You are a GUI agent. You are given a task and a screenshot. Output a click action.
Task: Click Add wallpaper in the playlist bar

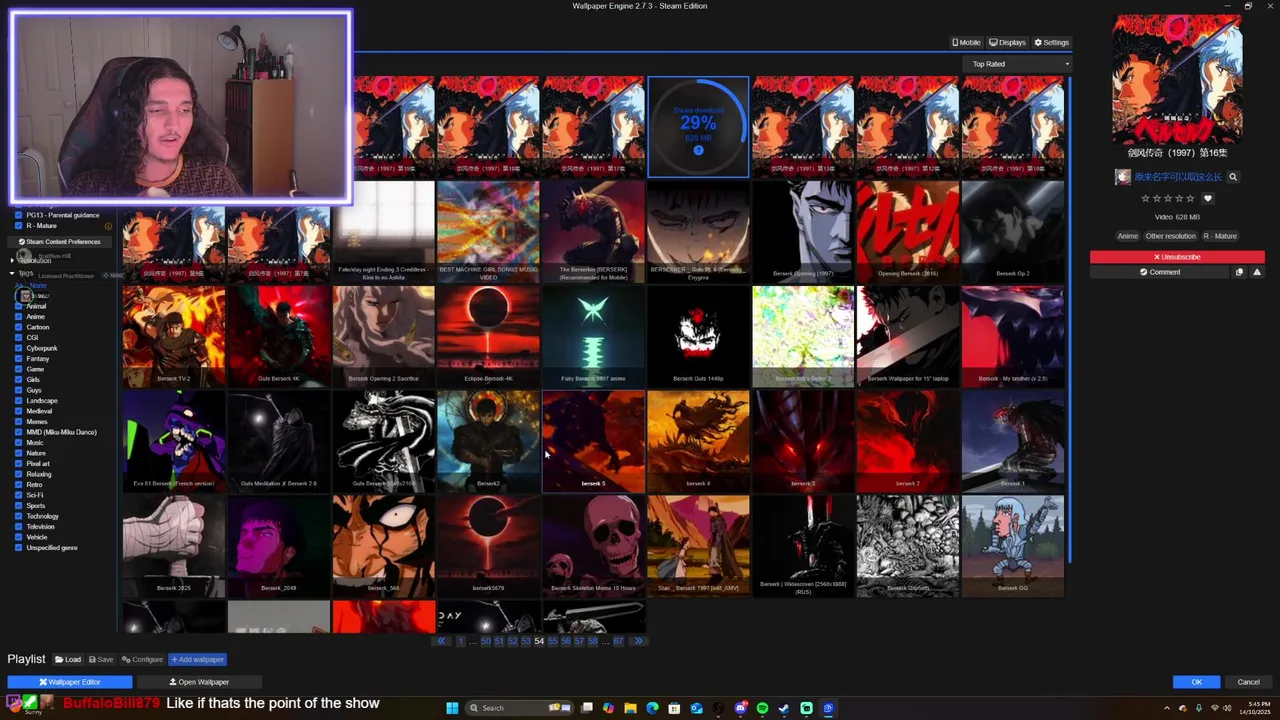click(197, 660)
